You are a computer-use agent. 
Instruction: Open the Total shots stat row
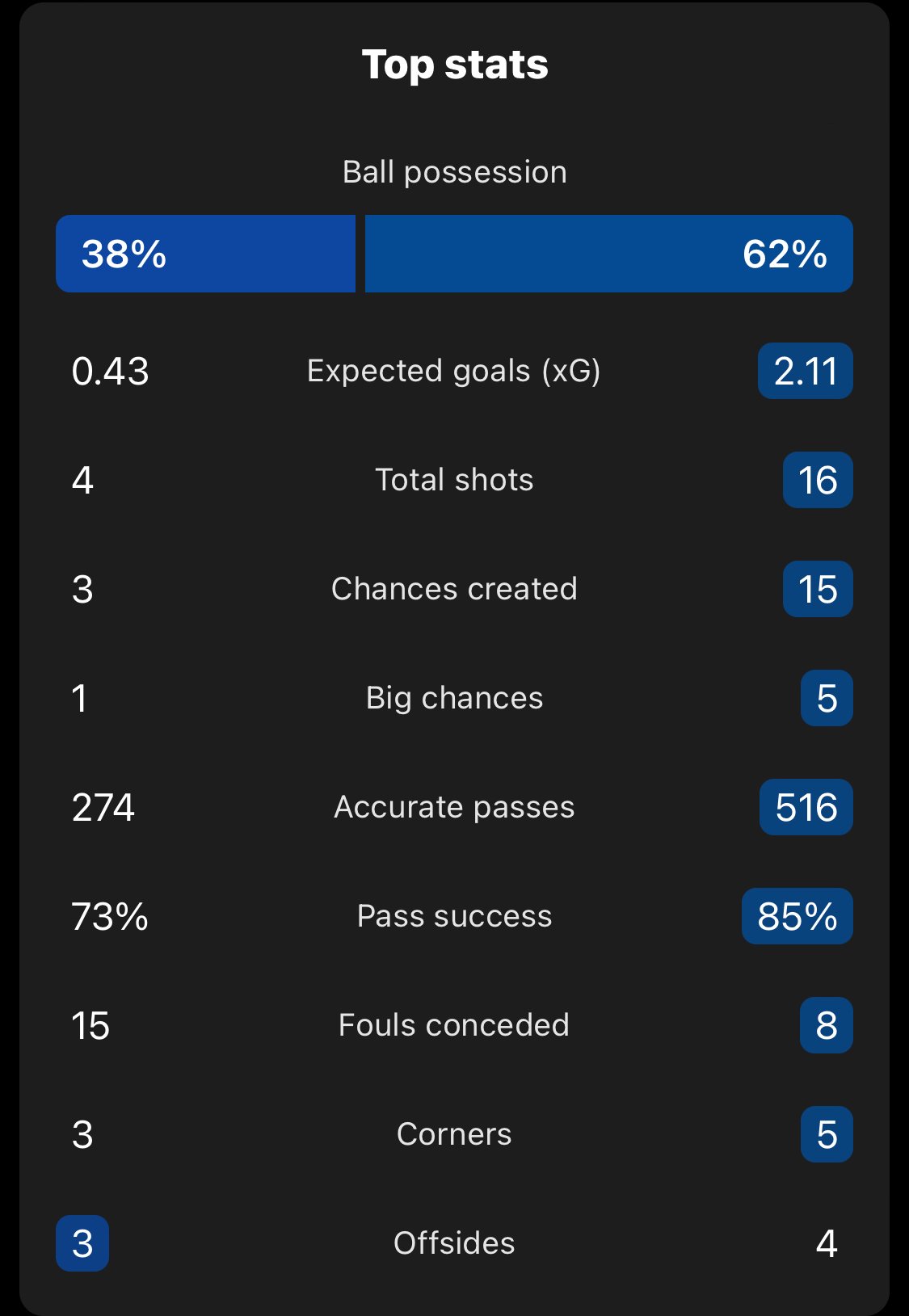point(454,480)
